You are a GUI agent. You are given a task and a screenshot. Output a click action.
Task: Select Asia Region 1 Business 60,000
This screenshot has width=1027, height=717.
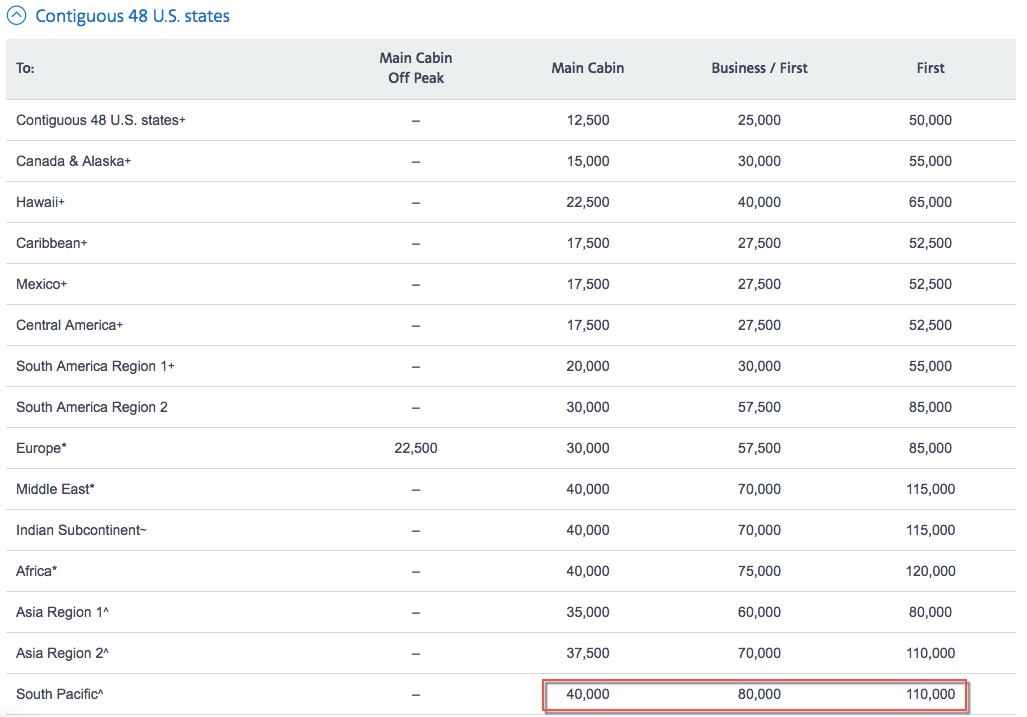[759, 612]
